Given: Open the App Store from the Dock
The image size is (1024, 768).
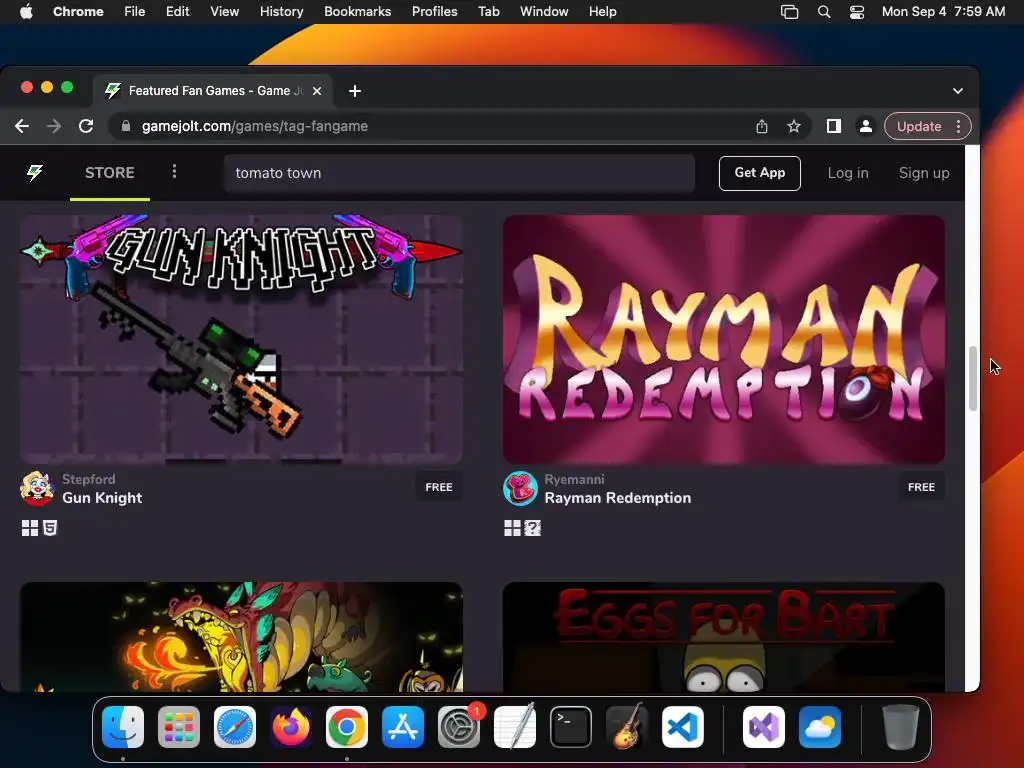Looking at the screenshot, I should [x=403, y=727].
